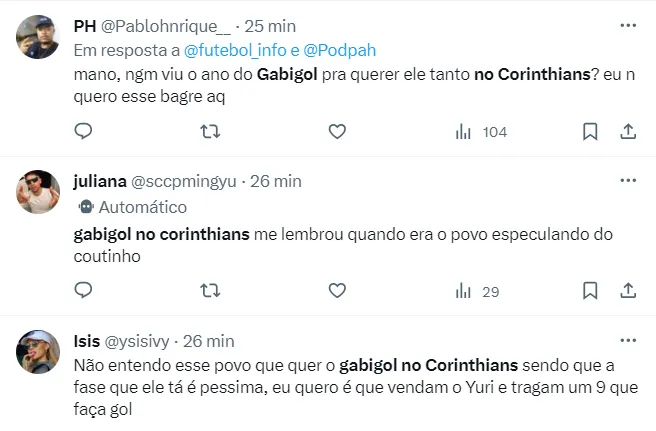Open more options on PH's tweet
The image size is (656, 431).
[628, 24]
